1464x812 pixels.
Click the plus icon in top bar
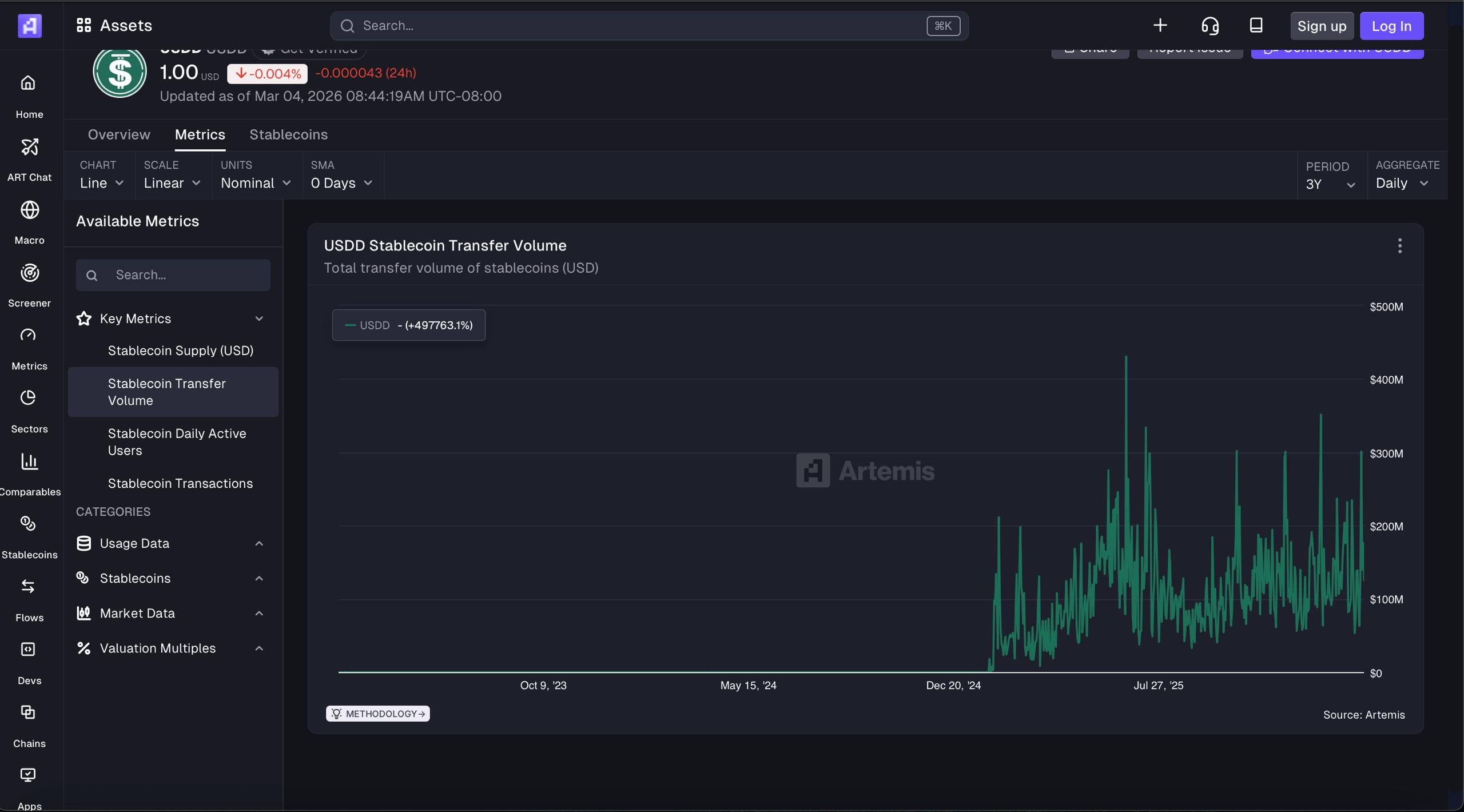(1160, 26)
